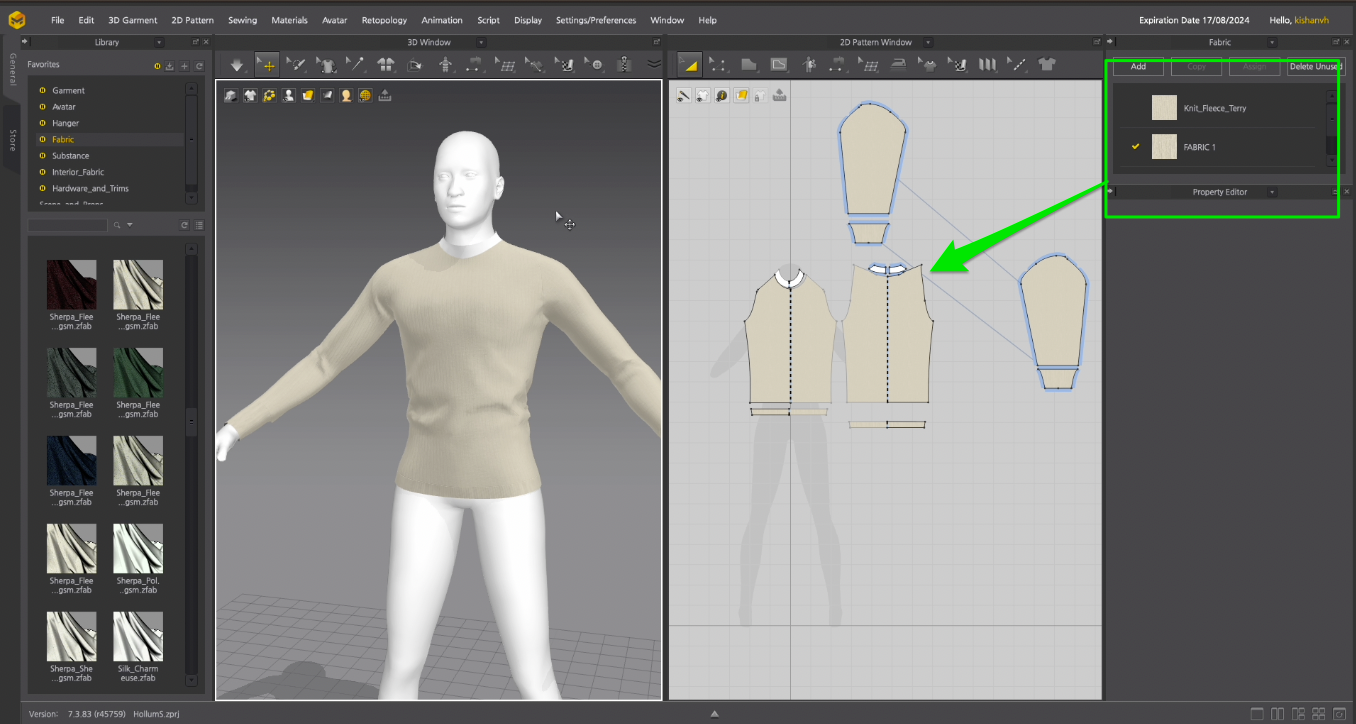
Task: Switch to the Store side tab
Action: pos(12,139)
